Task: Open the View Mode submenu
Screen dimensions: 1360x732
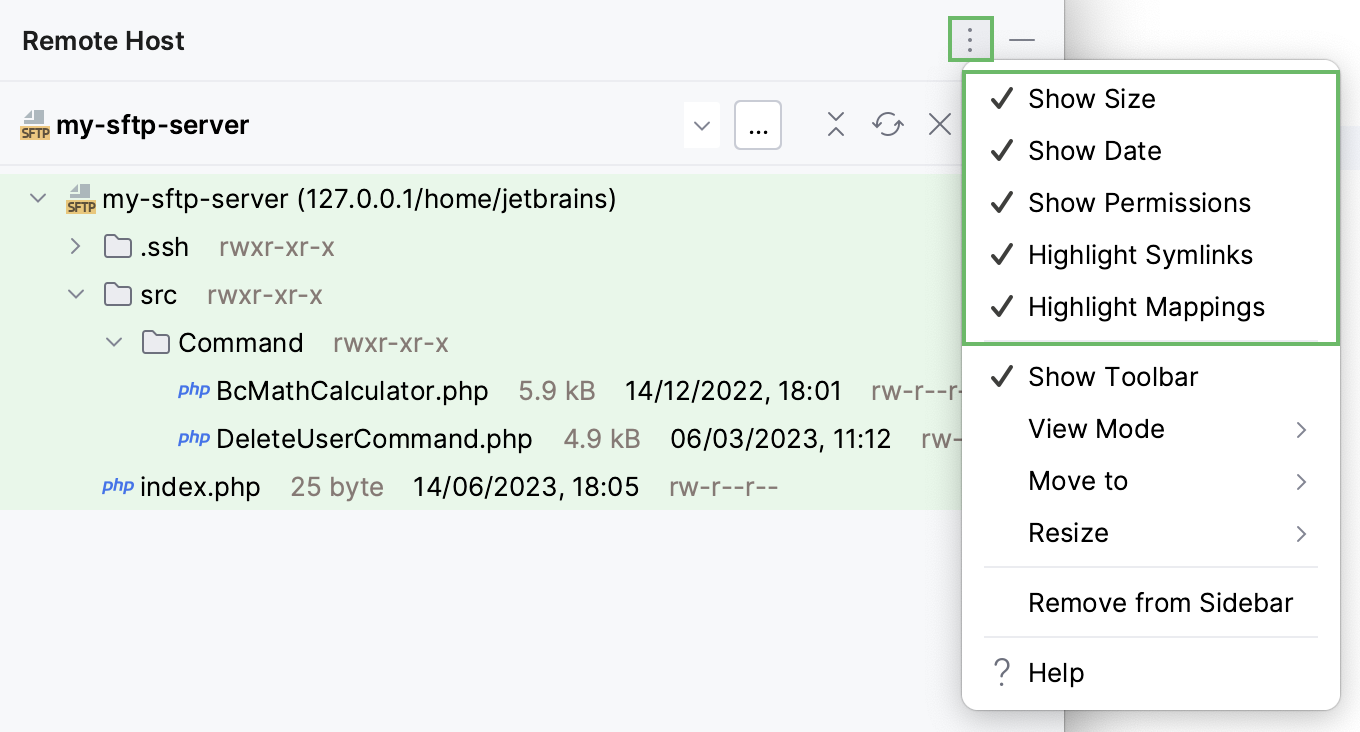Action: [x=1097, y=429]
